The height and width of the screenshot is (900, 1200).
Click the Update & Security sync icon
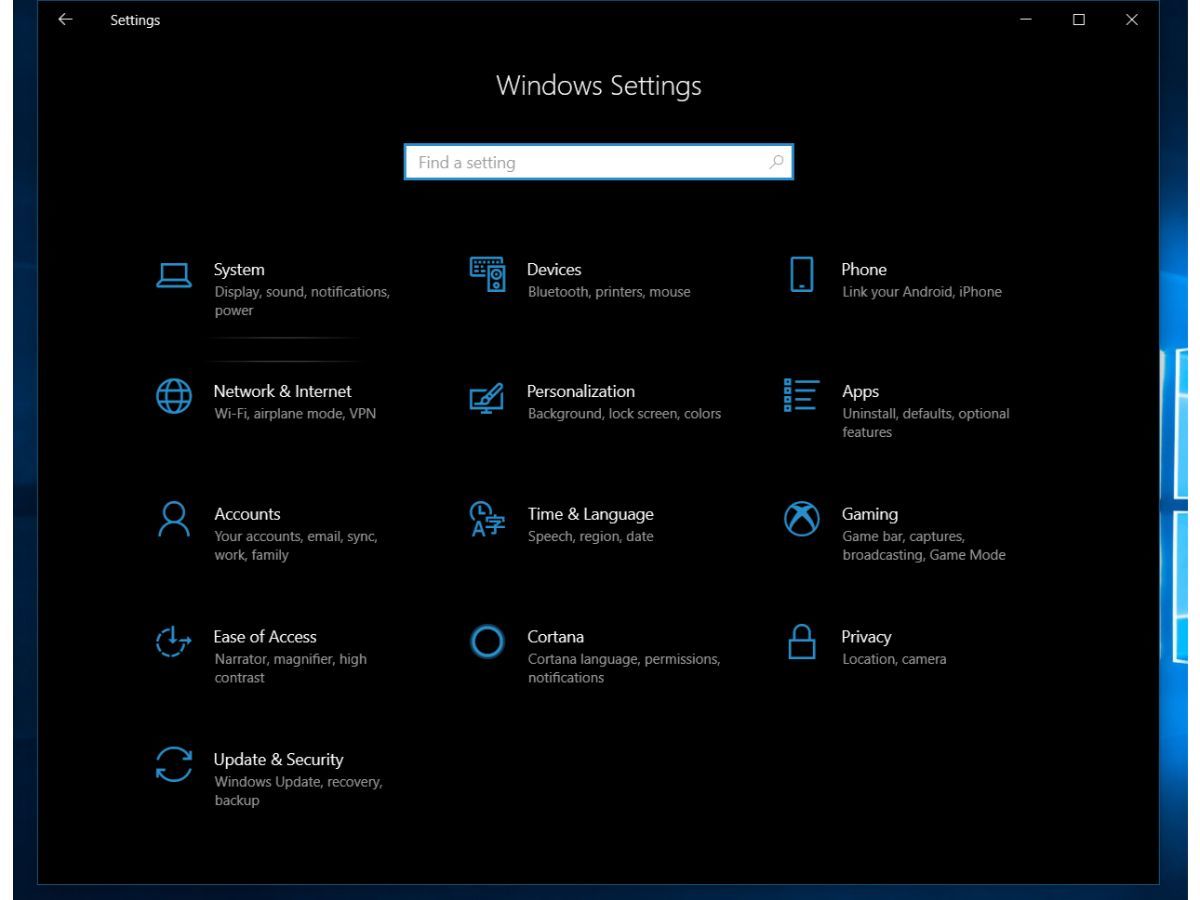173,764
